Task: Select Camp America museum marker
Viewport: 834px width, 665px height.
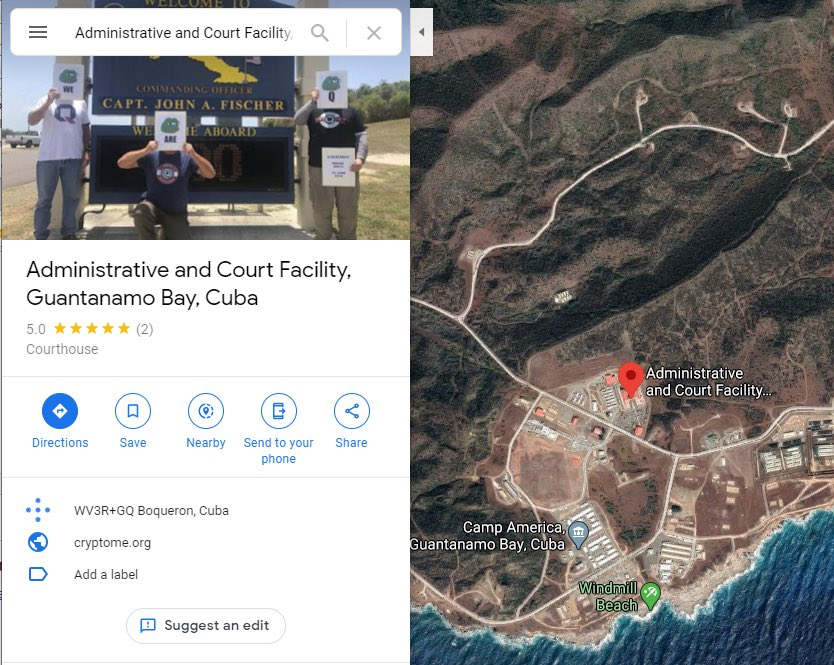Action: (578, 535)
